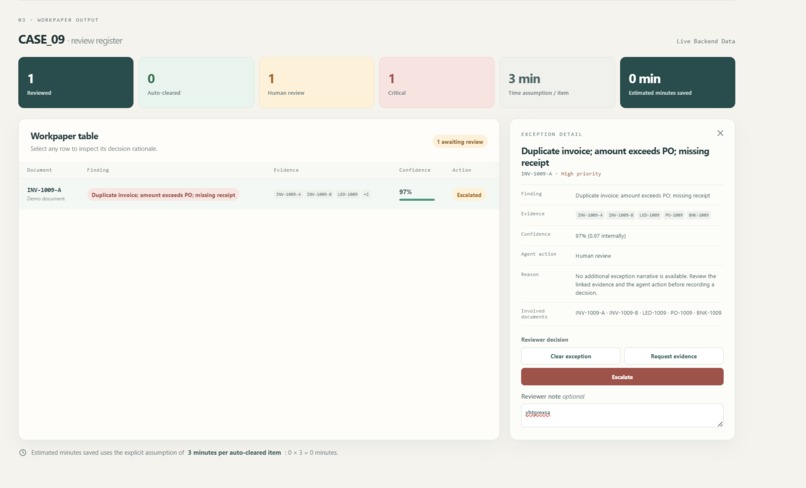Image resolution: width=806 pixels, height=488 pixels.
Task: Select the INV-1009-A row document cell
Action: click(46, 194)
